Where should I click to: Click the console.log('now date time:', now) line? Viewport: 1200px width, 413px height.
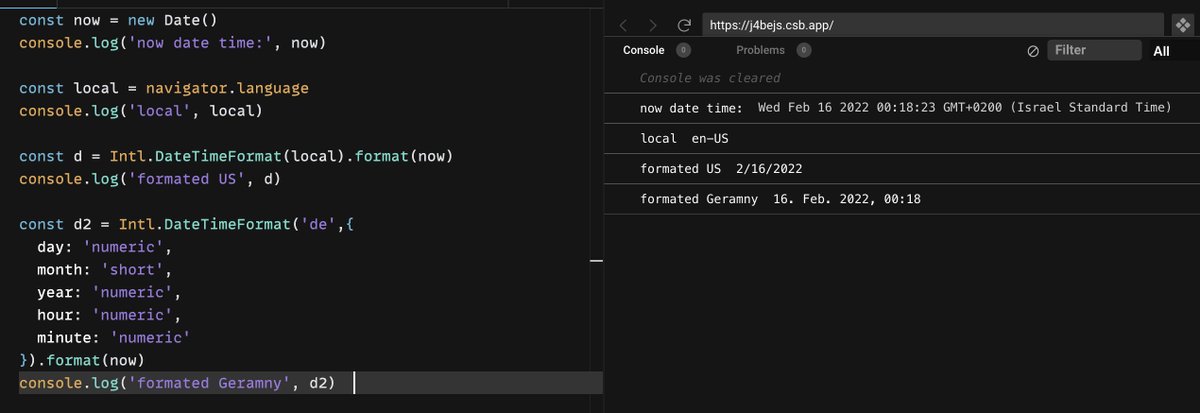173,43
